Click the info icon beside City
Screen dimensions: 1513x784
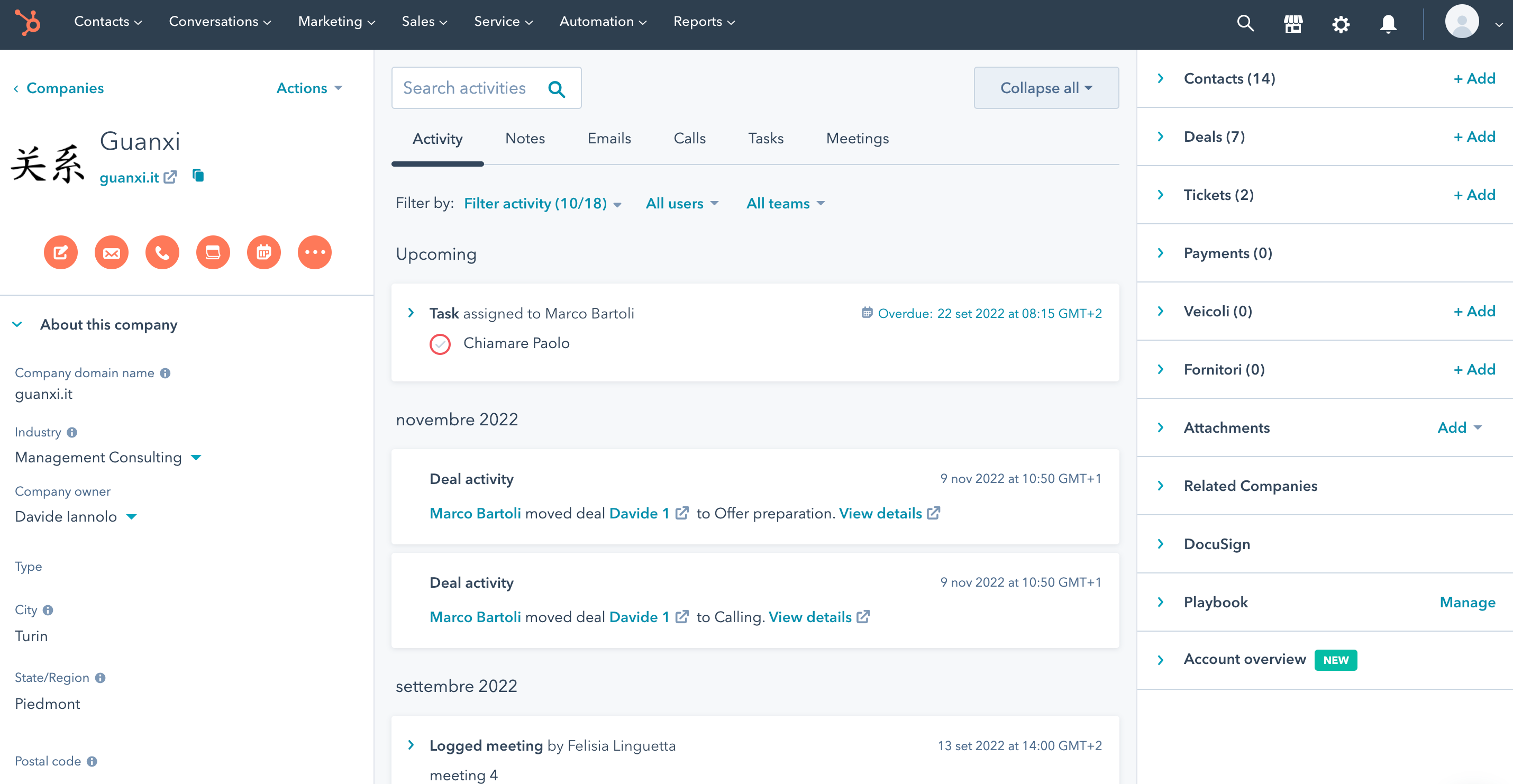pos(48,610)
